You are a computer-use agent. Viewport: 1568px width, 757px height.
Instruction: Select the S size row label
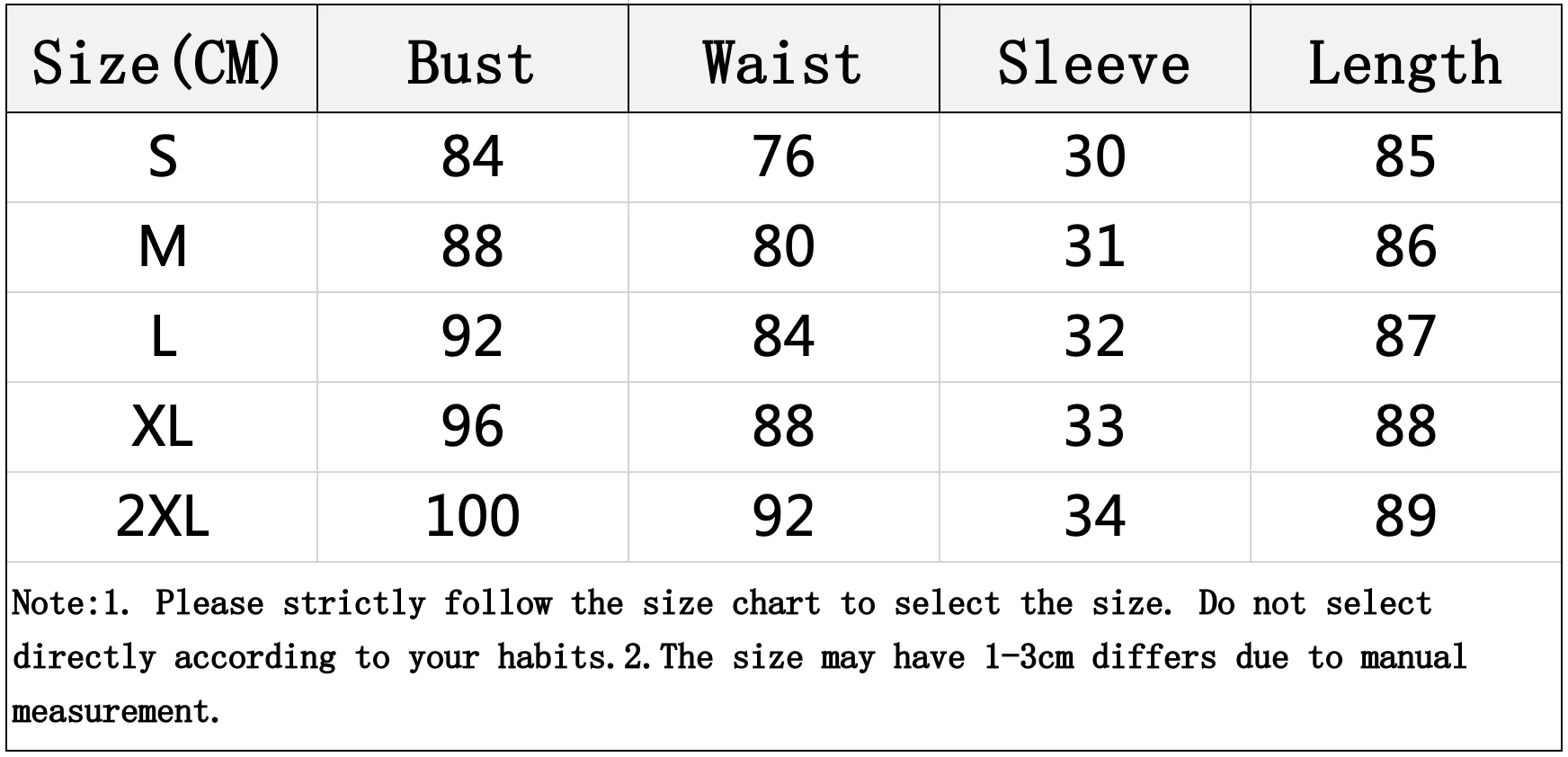(x=163, y=156)
